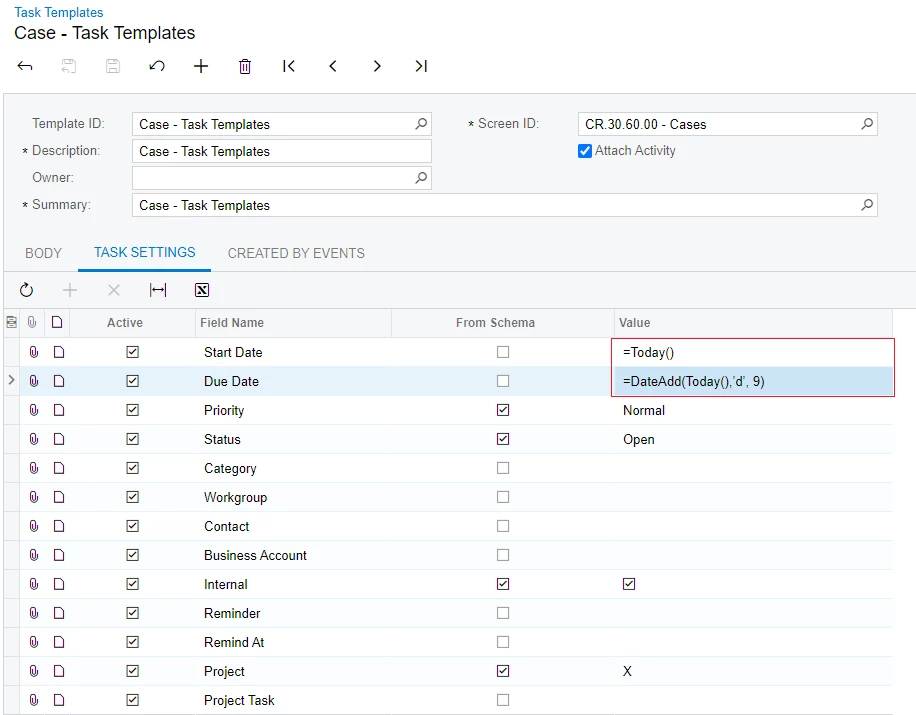Click the paperclip icon on Project Task row
Screen dimensions: 916x715
tap(34, 700)
